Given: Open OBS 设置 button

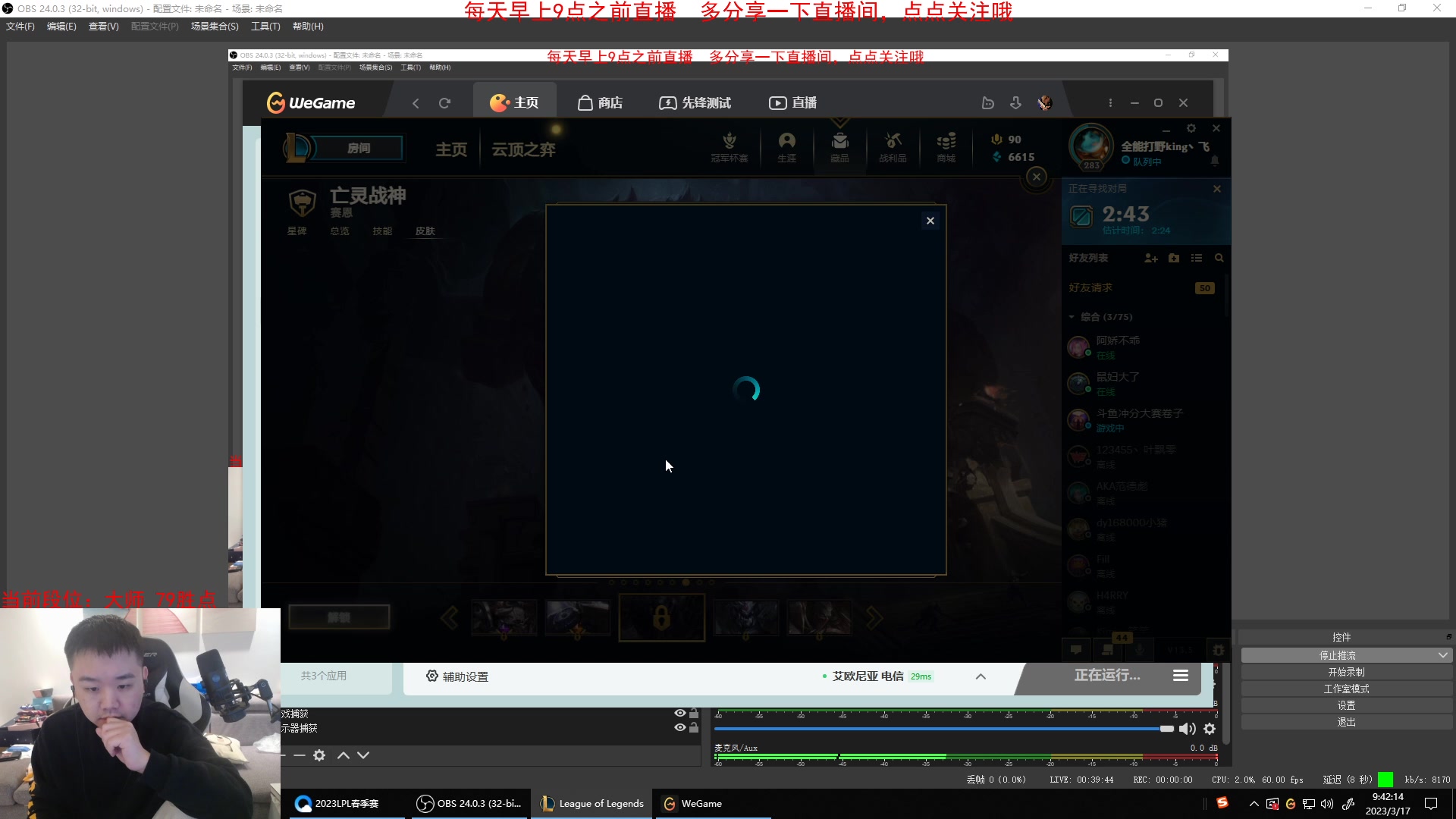Looking at the screenshot, I should click(1346, 705).
